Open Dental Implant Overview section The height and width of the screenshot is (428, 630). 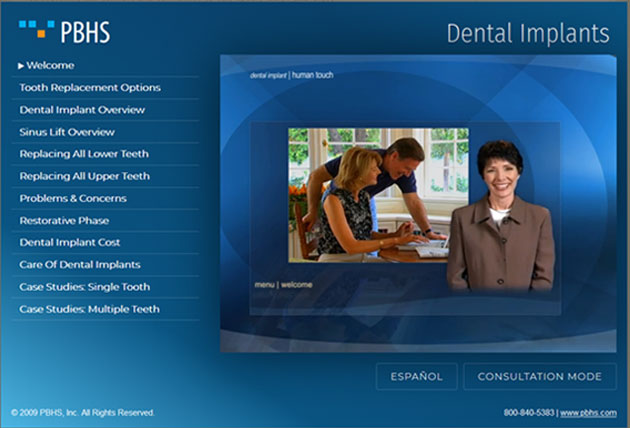(x=82, y=110)
